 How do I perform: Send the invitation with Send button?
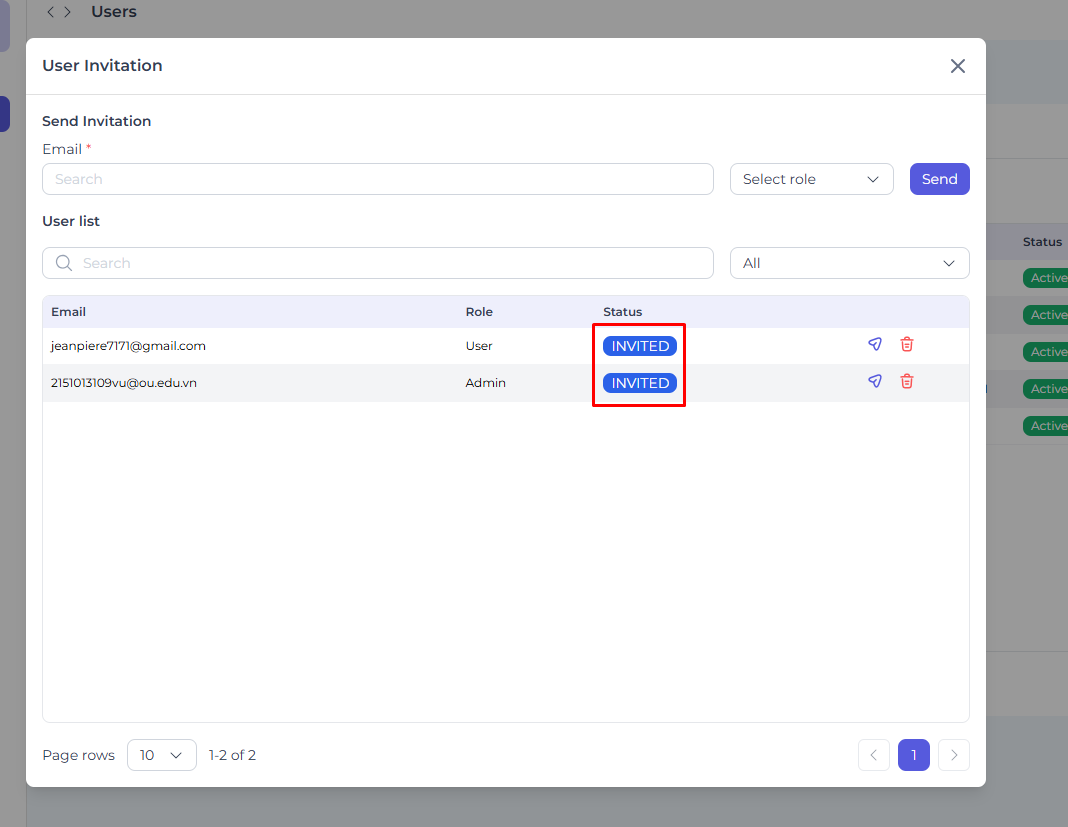tap(939, 179)
